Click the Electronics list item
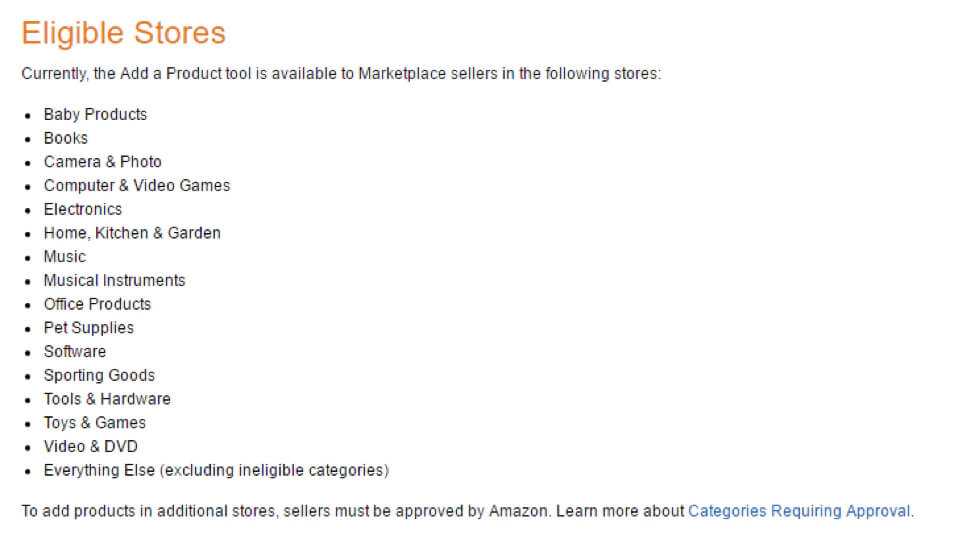The width and height of the screenshot is (975, 535). 83,209
